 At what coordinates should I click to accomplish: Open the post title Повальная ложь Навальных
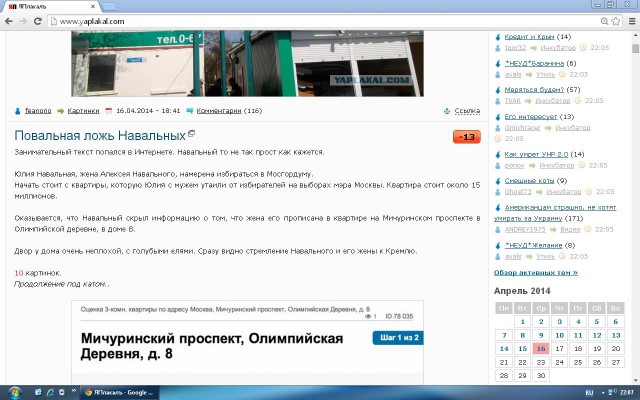100,136
